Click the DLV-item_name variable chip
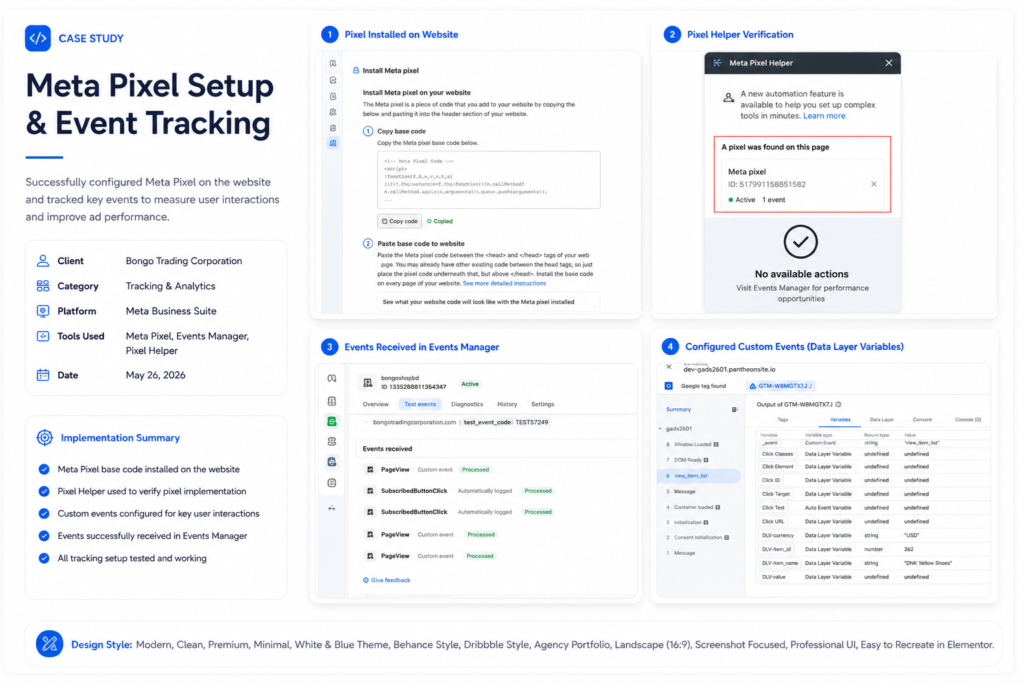Viewport: 1024px width, 683px height. tap(779, 563)
